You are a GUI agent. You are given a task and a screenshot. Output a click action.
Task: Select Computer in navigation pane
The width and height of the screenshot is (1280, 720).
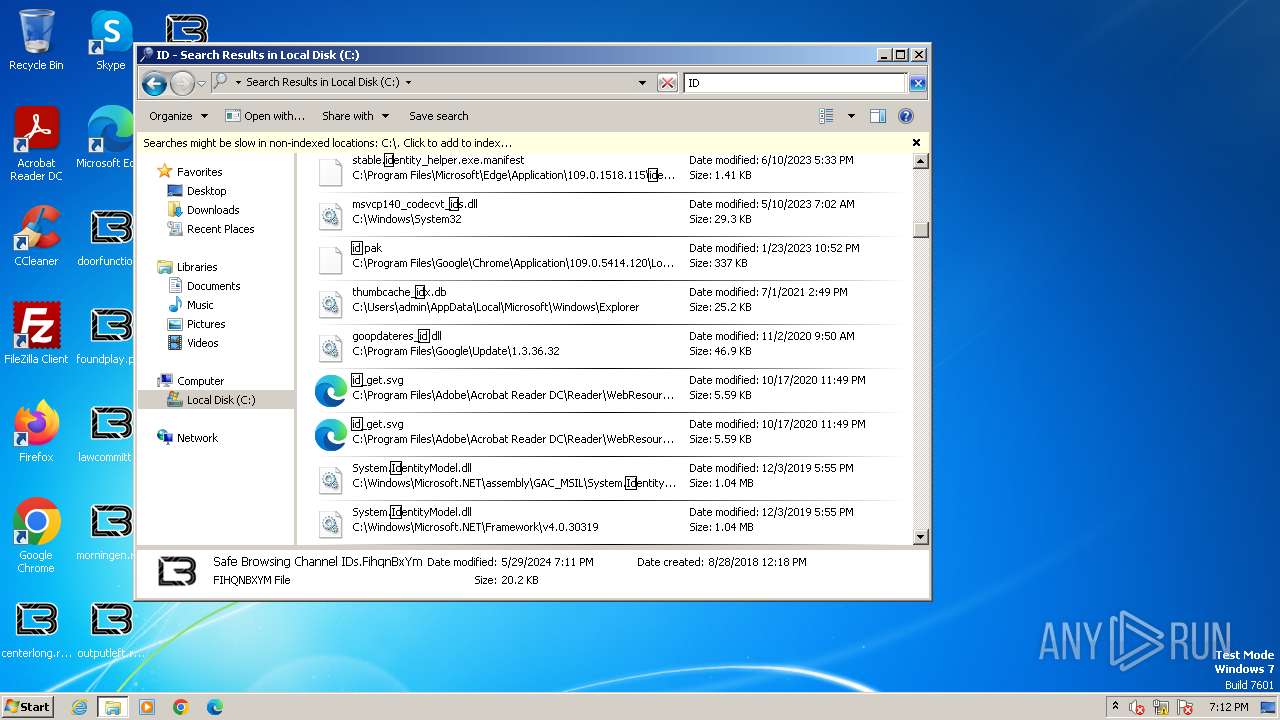point(190,381)
